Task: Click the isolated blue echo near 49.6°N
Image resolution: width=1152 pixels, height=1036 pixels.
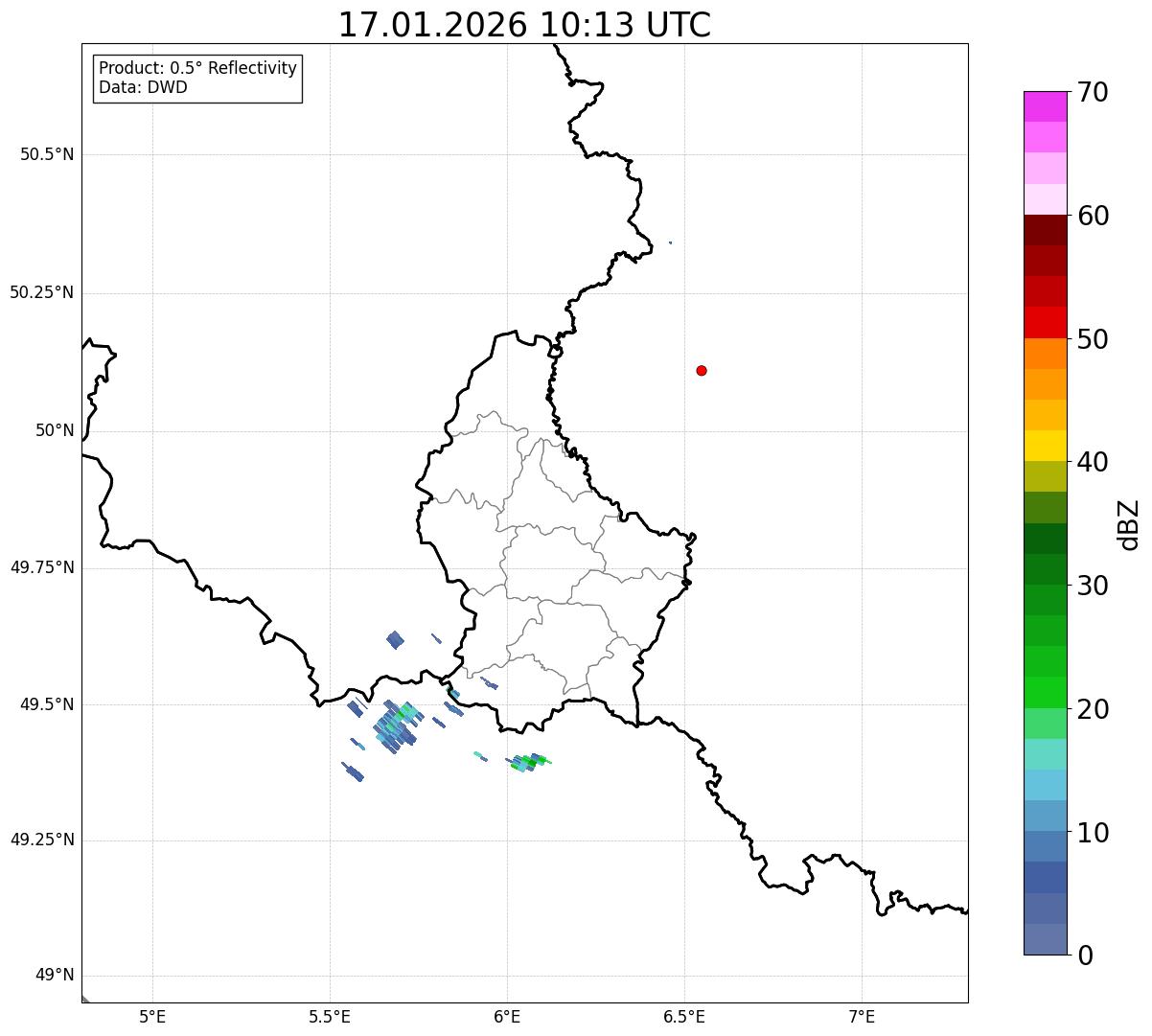Action: tap(395, 639)
